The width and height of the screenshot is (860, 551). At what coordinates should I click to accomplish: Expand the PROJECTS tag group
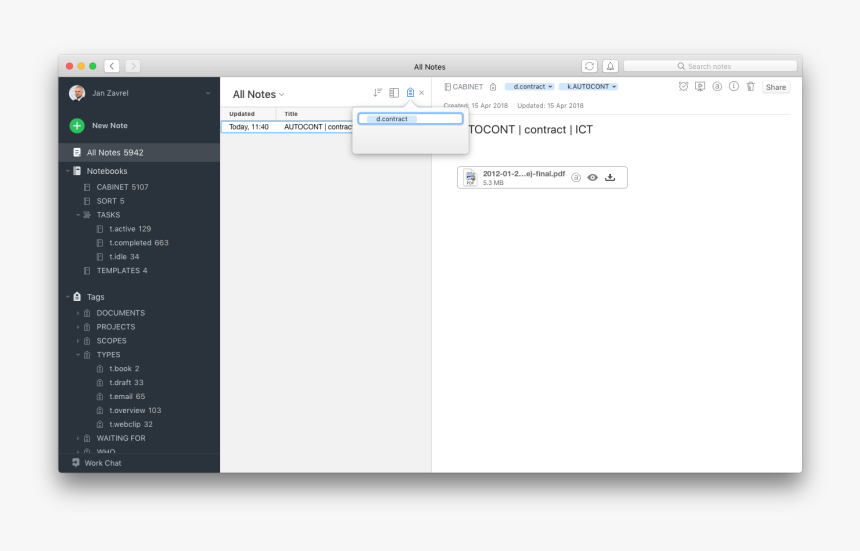click(78, 327)
